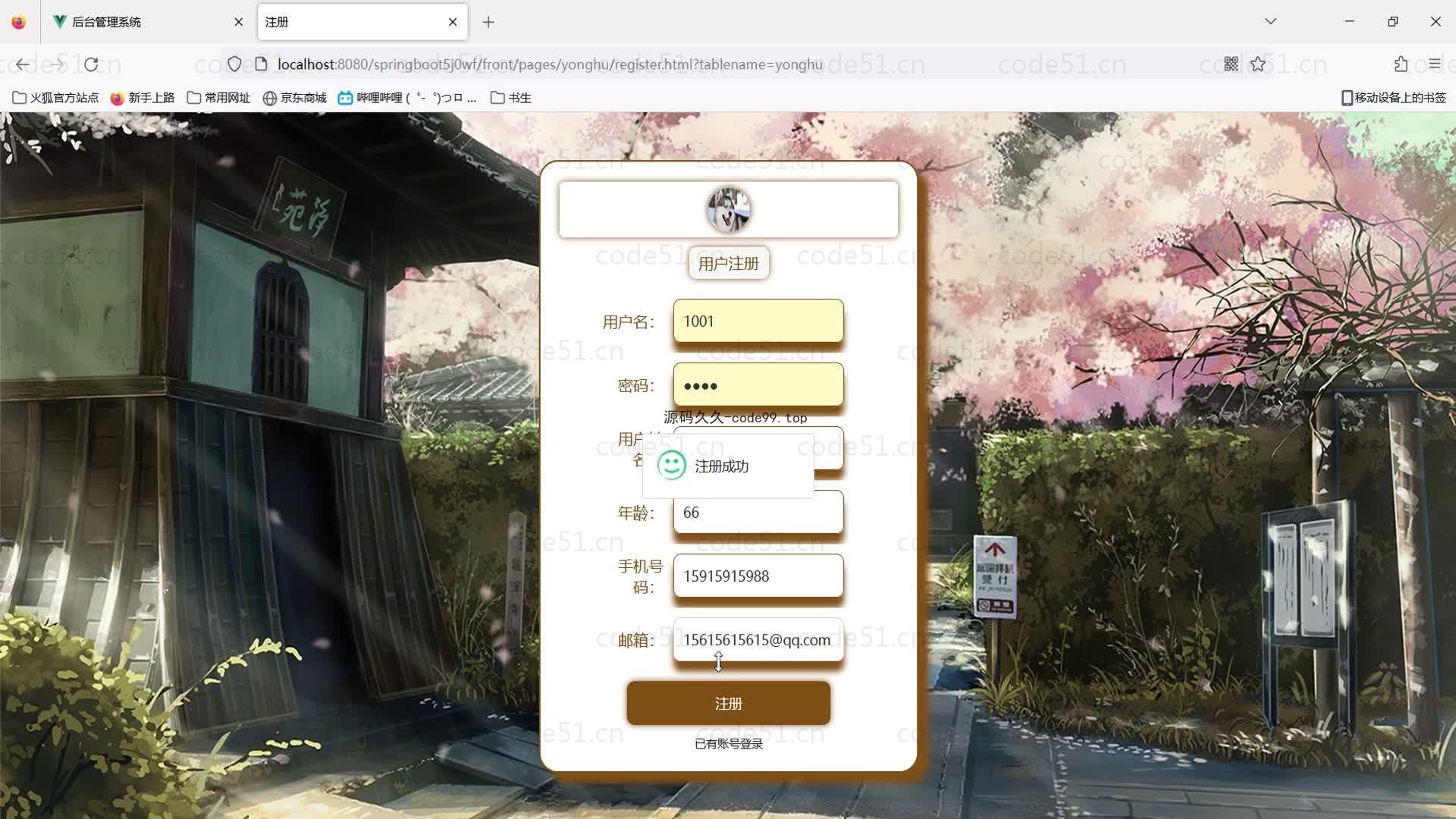Open the 火狐官方站点 bookmark folder
Viewport: 1456px width, 819px height.
coord(55,98)
